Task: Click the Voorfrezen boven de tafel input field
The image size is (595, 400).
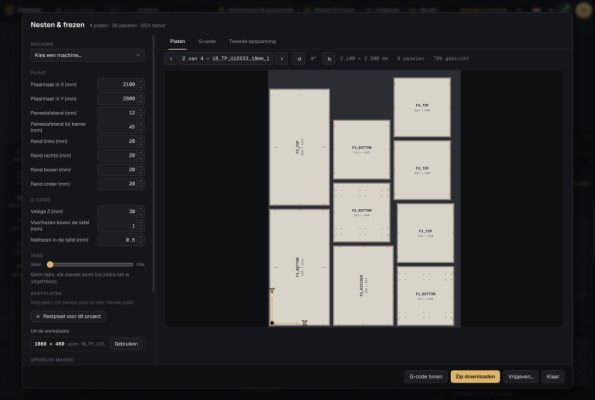Action: tap(117, 226)
